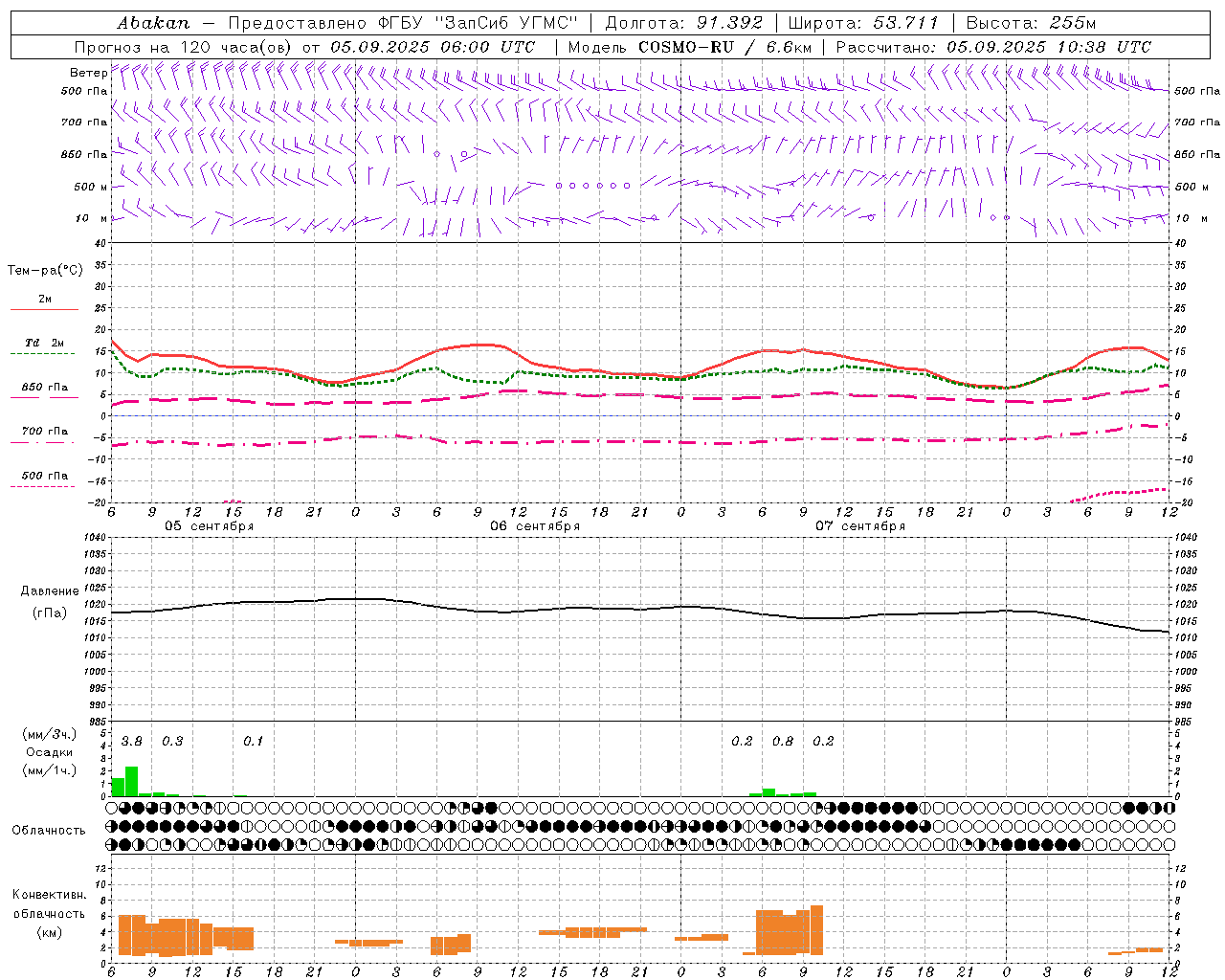Click the "Ветер" wind panel label
This screenshot has height=980, width=1225.
88,73
